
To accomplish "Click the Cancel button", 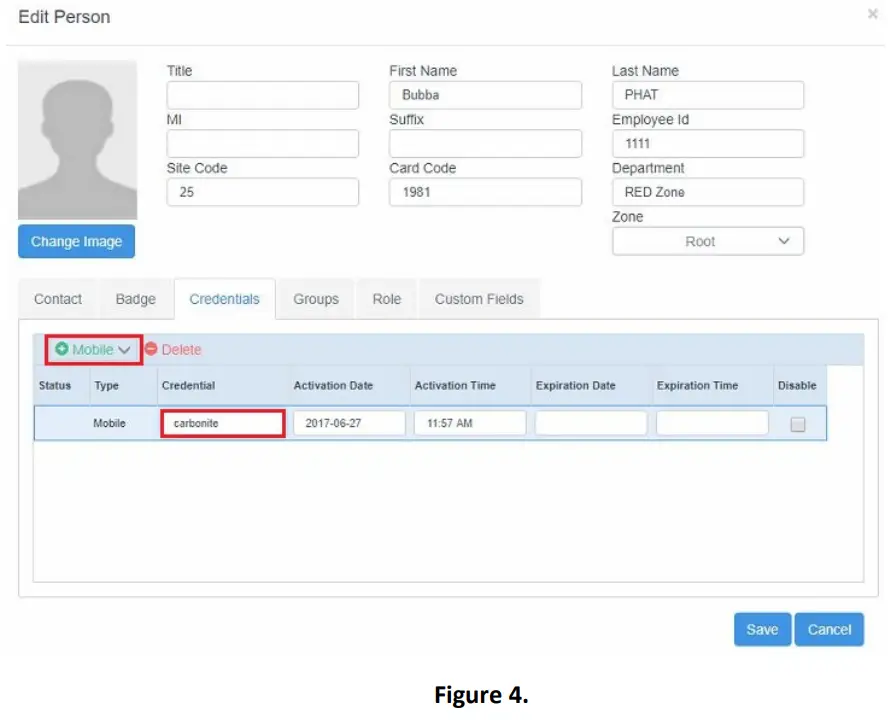I will coord(829,629).
